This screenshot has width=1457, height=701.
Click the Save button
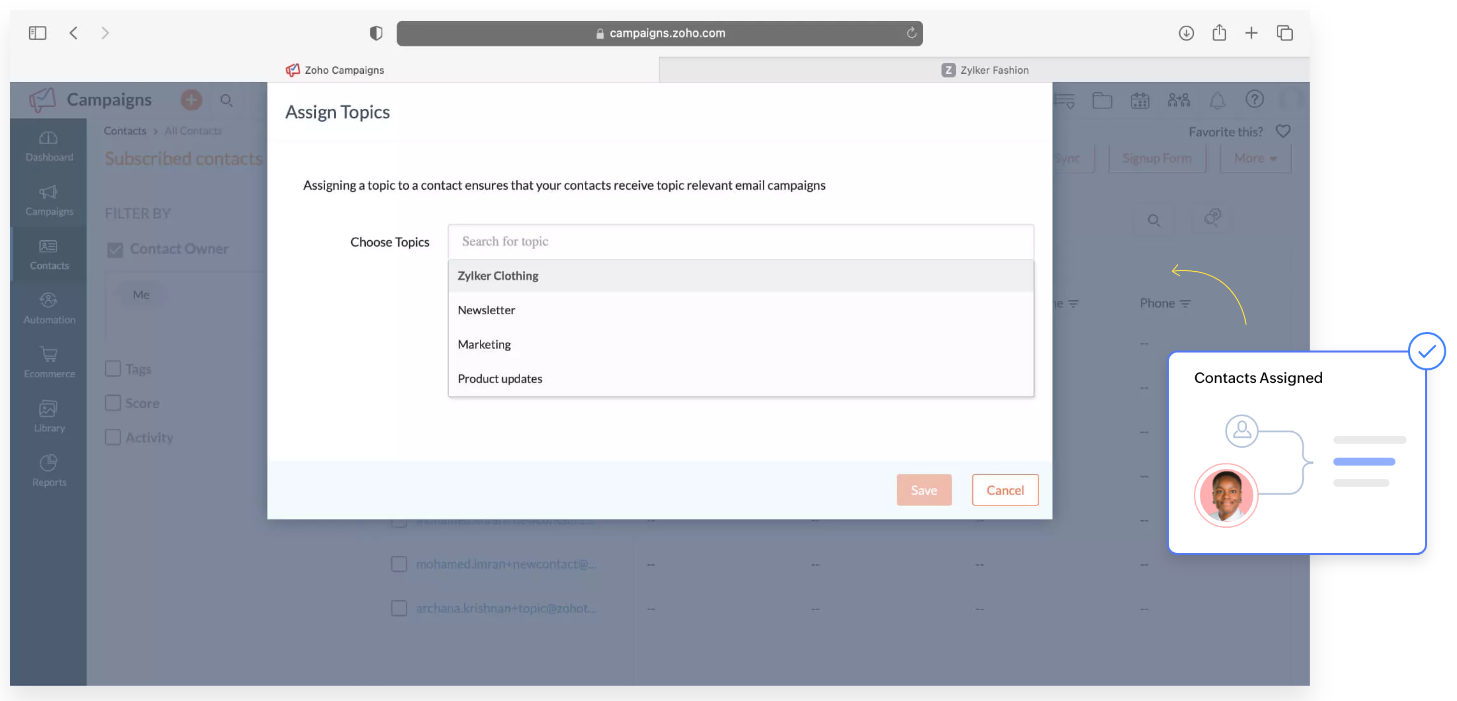pos(923,490)
